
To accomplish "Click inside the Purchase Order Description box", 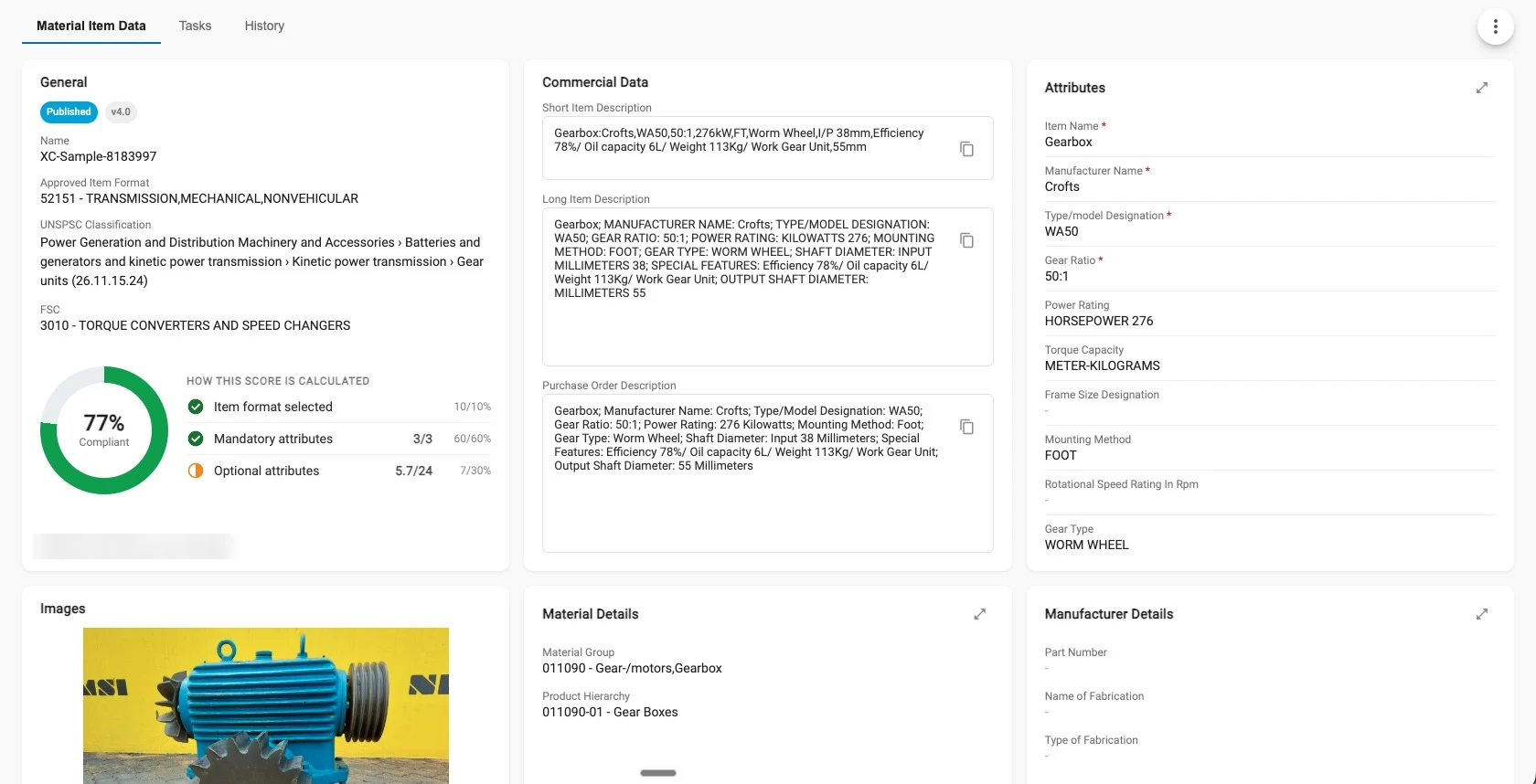I will (768, 473).
